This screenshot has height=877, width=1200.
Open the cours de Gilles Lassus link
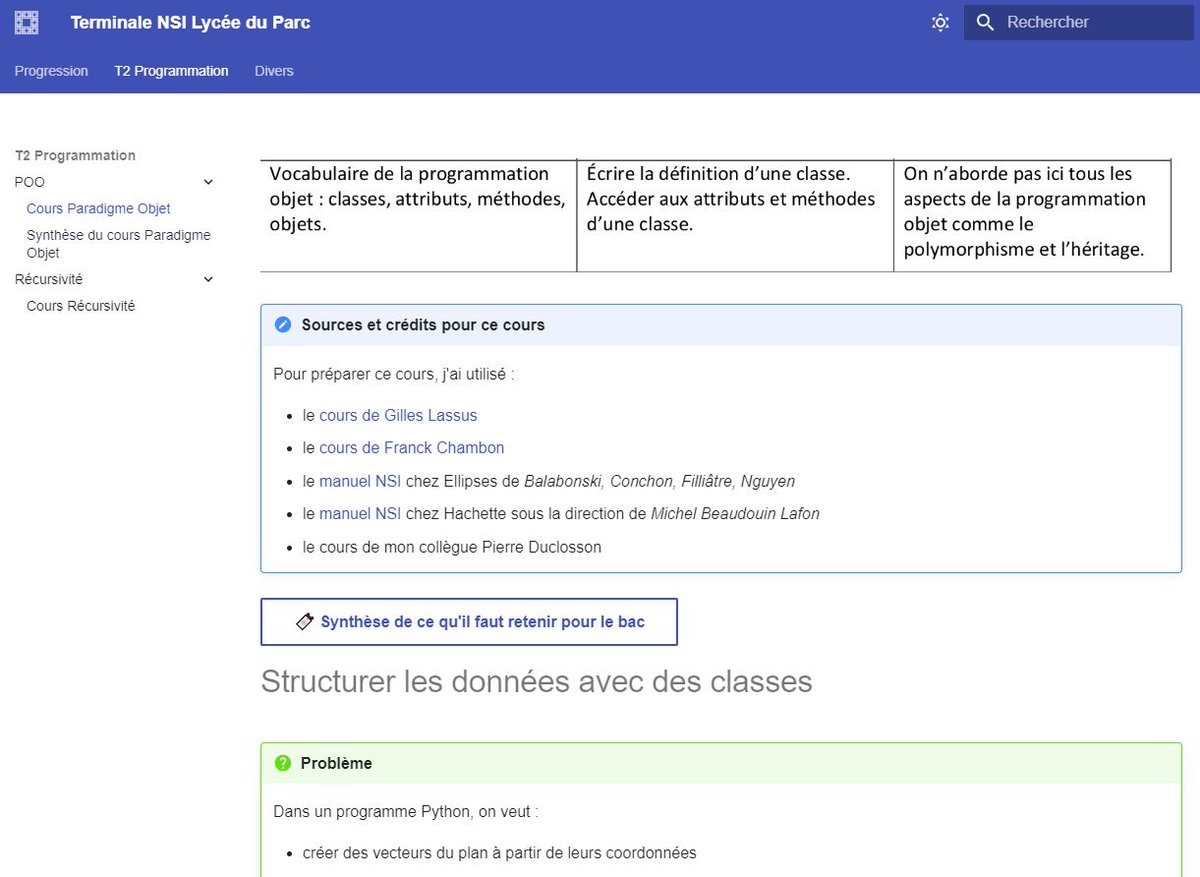click(398, 415)
